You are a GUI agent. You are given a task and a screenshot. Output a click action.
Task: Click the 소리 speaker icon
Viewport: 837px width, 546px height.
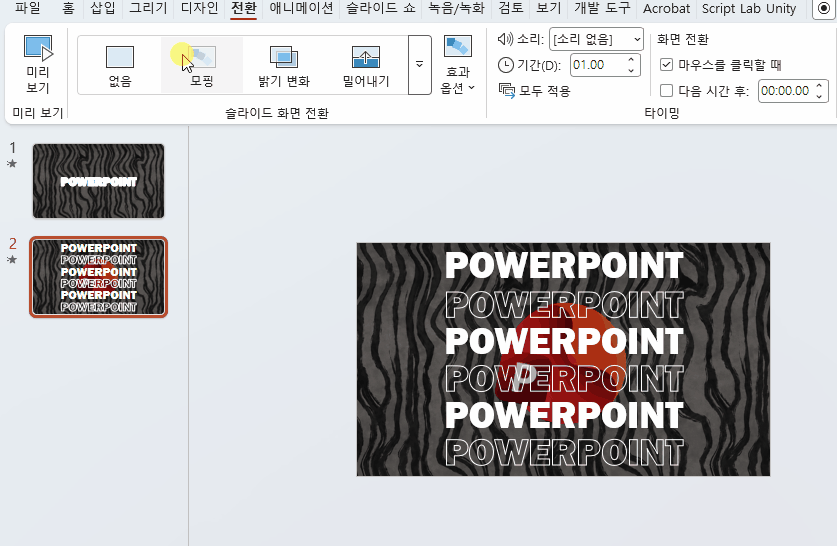pos(505,39)
